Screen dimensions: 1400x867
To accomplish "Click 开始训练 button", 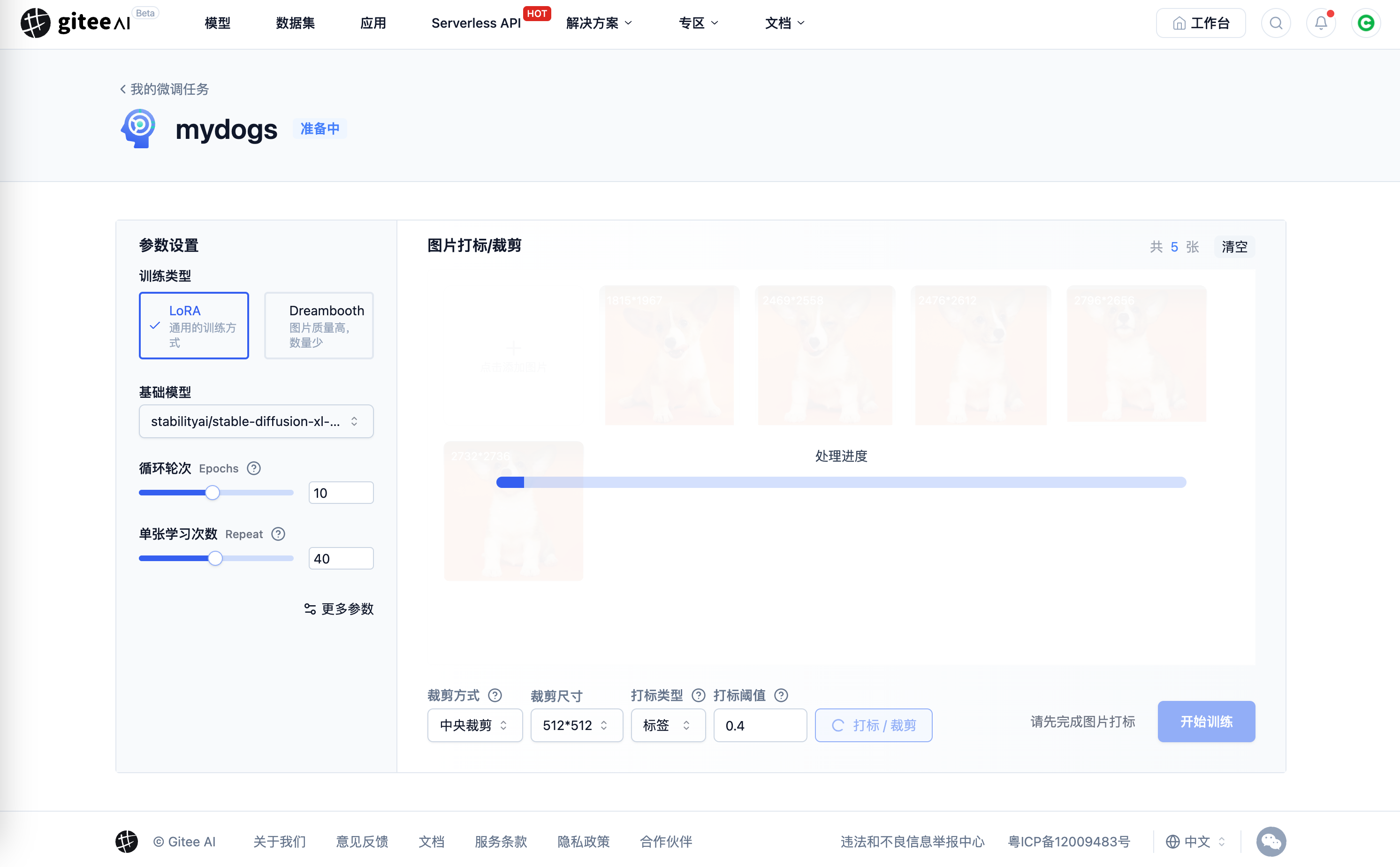I will pyautogui.click(x=1206, y=722).
